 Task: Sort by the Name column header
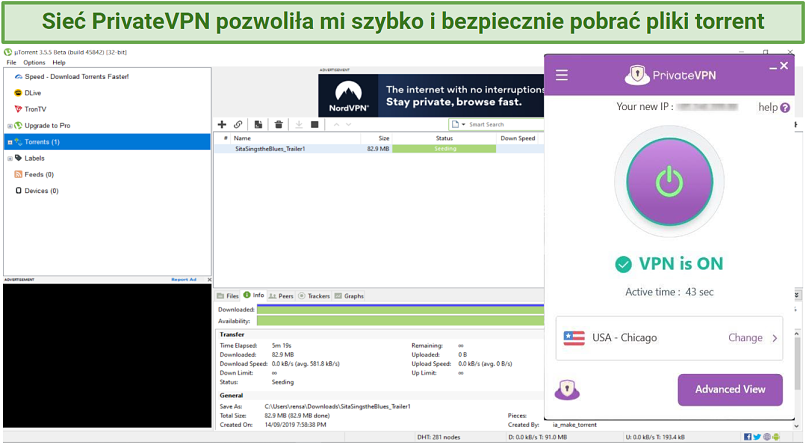tap(296, 138)
